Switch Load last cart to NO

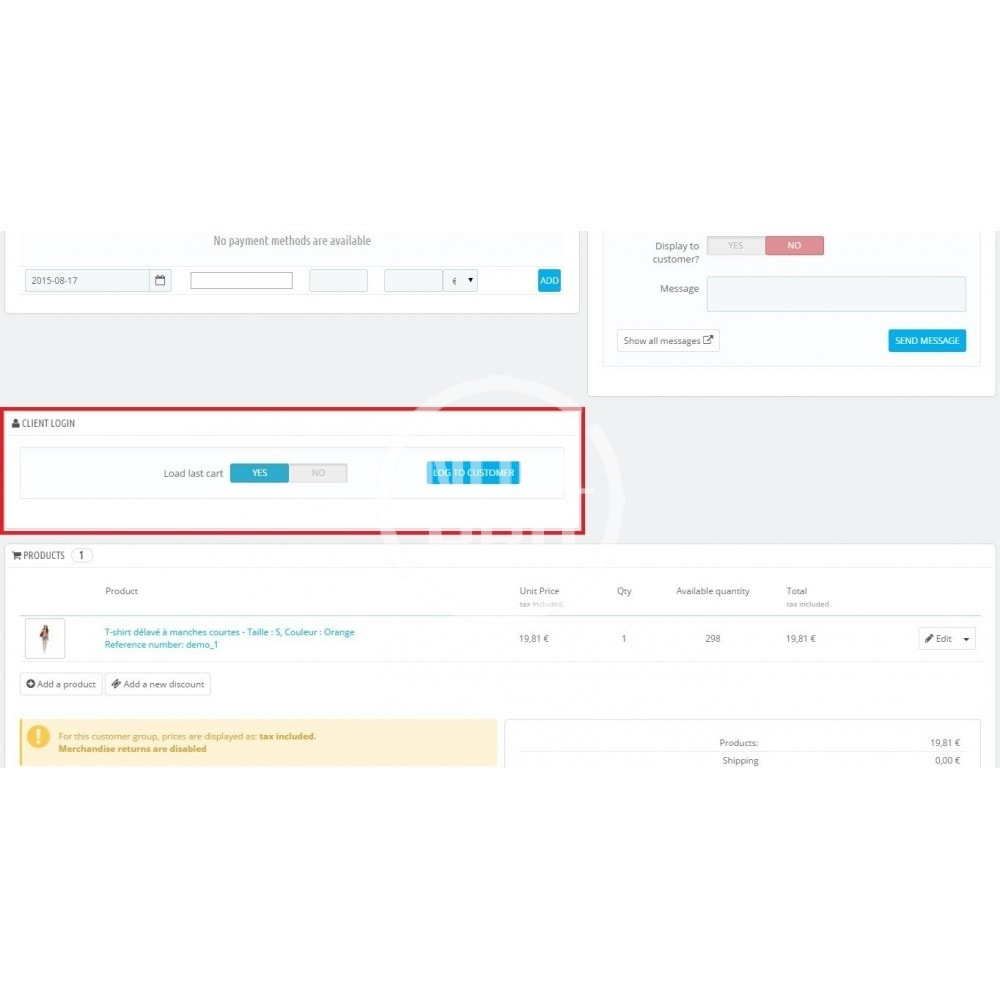click(x=318, y=473)
